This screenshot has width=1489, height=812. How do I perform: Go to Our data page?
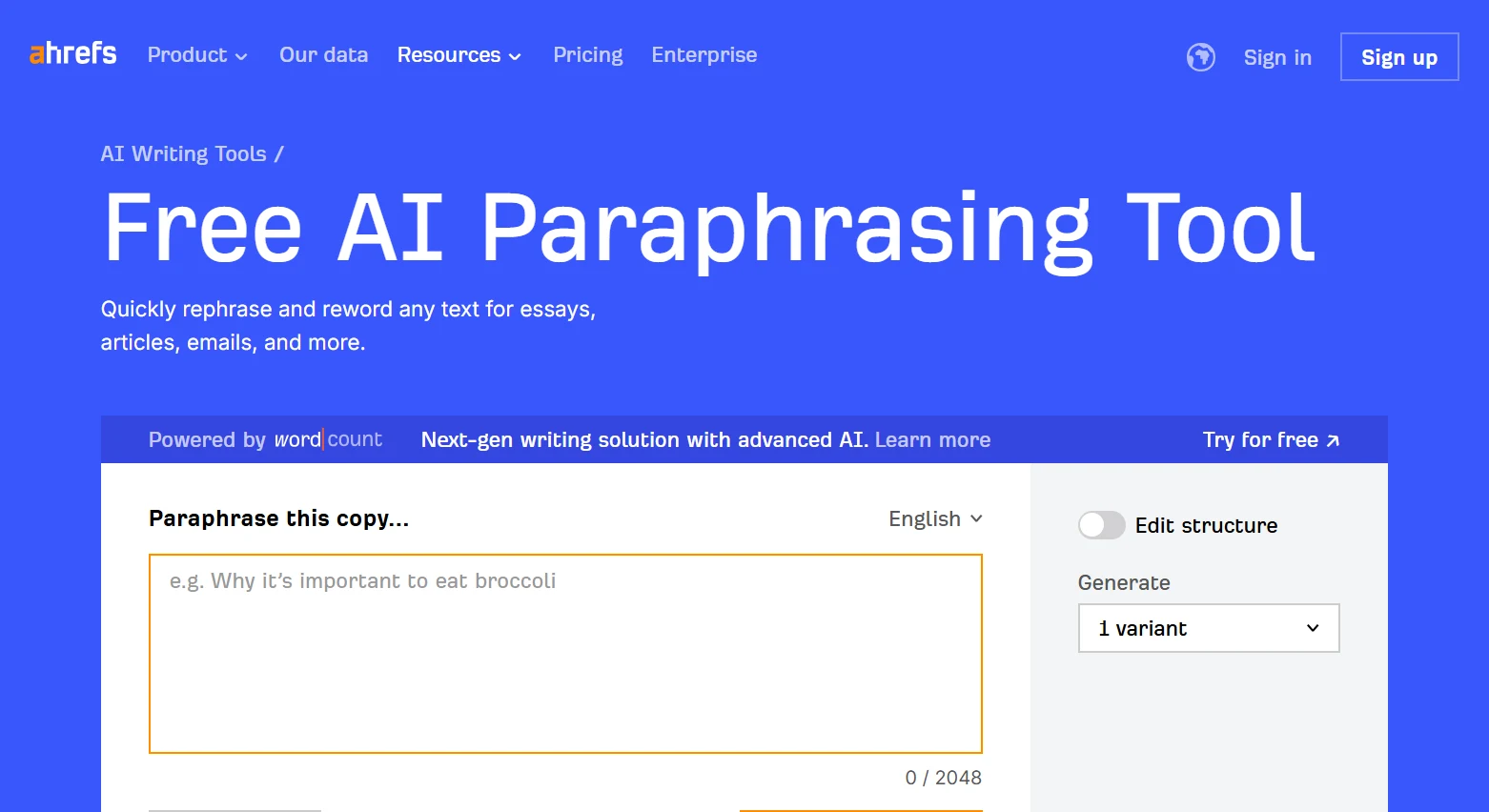(x=323, y=55)
